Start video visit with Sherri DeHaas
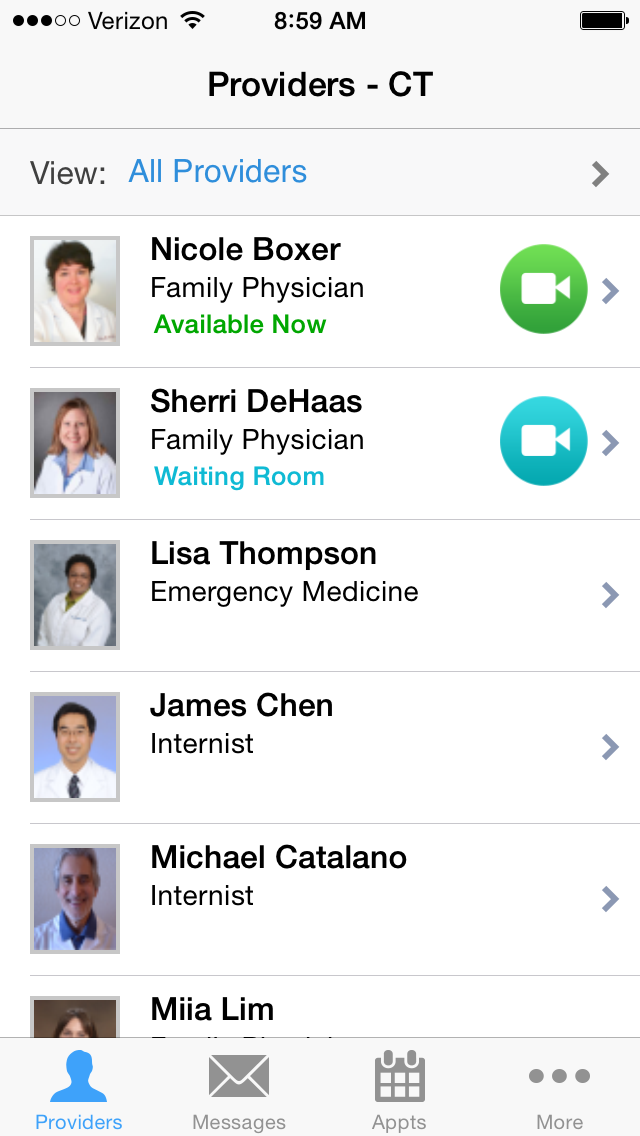Image resolution: width=640 pixels, height=1136 pixels. (543, 441)
